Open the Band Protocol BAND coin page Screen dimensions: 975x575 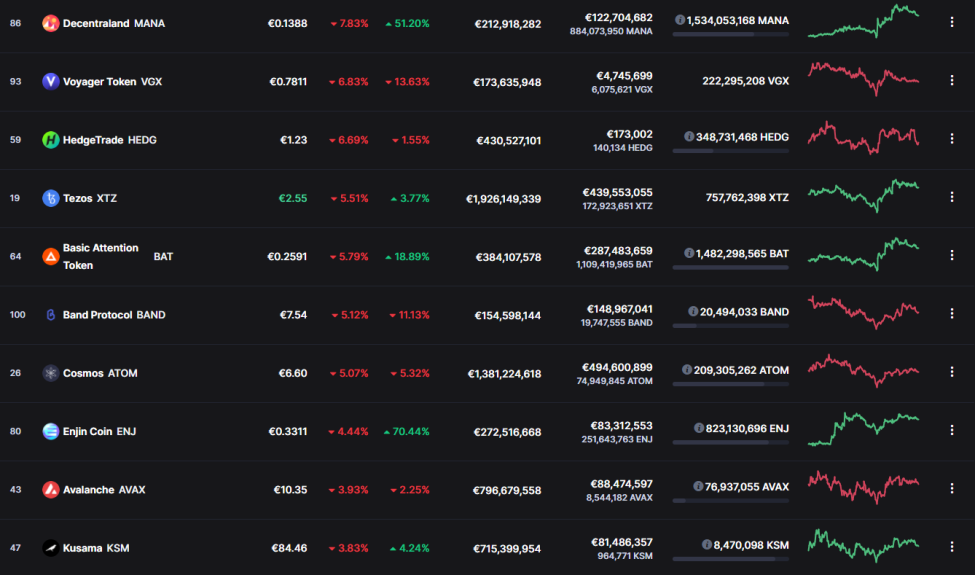114,315
